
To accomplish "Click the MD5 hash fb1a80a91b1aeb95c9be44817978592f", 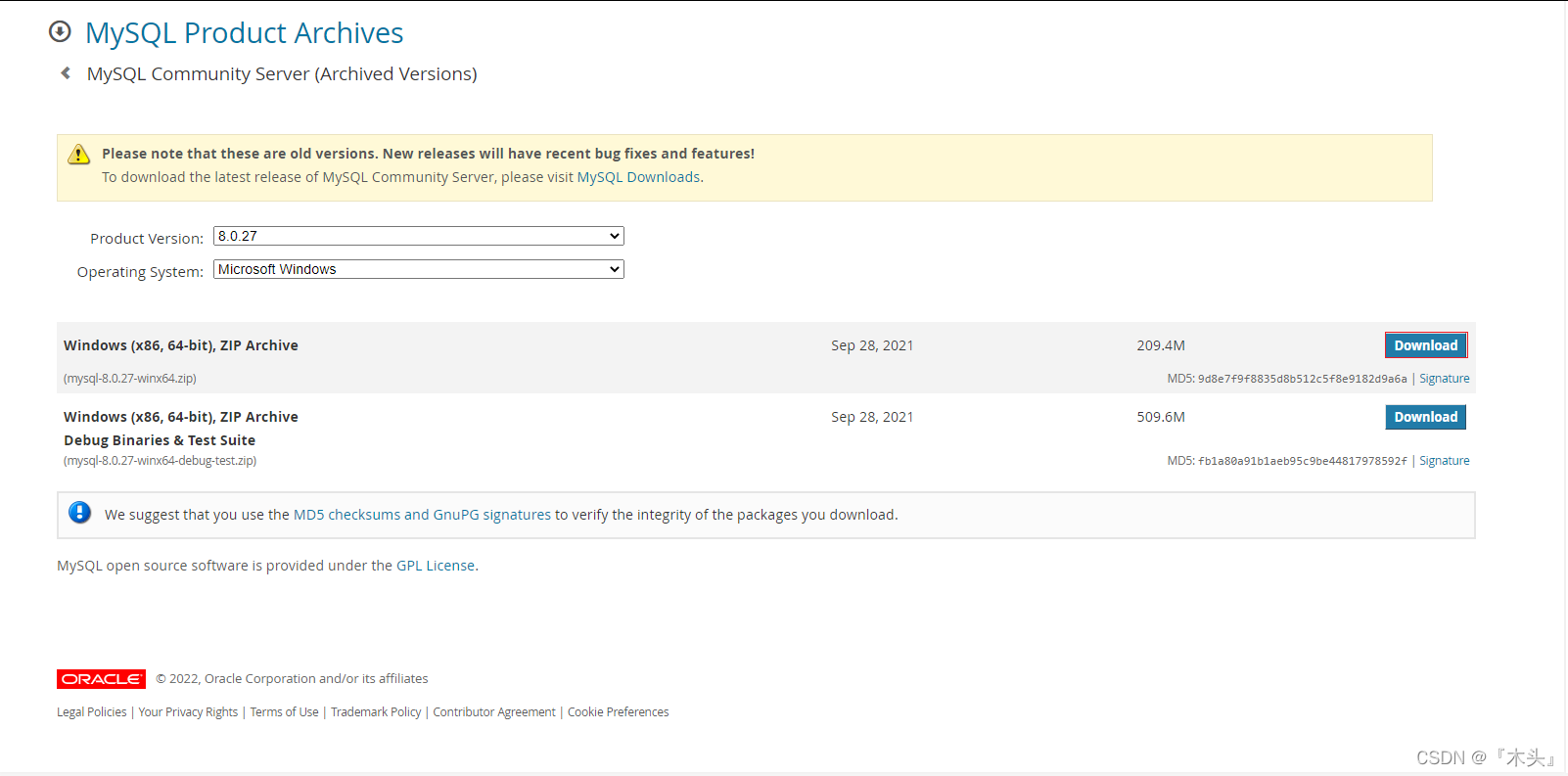I will (1302, 461).
